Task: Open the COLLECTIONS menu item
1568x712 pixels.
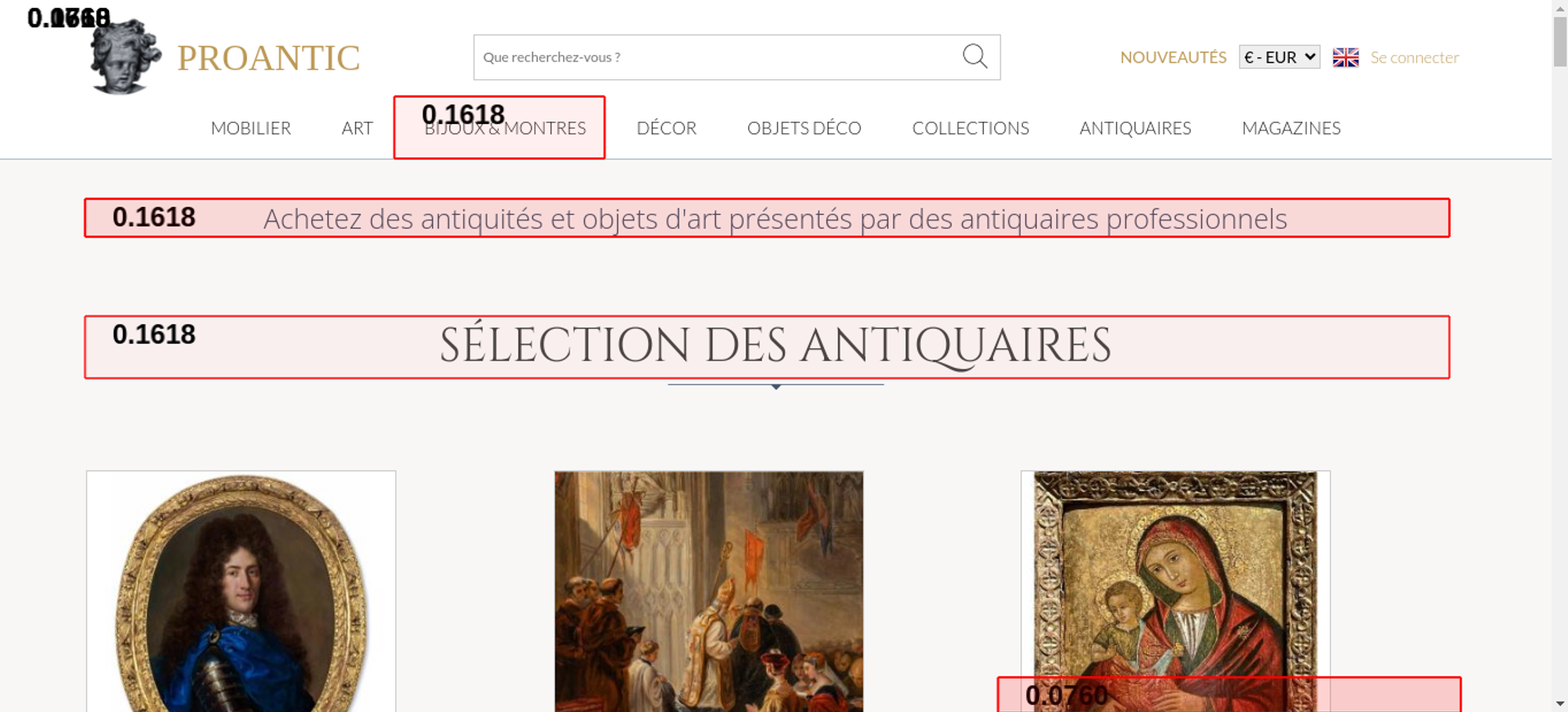Action: pos(970,128)
